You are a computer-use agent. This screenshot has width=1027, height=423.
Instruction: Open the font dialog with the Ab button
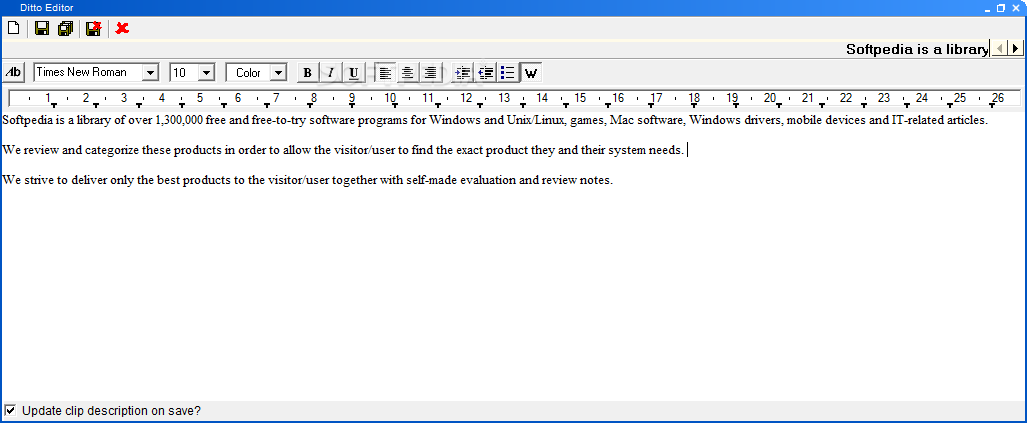click(13, 72)
